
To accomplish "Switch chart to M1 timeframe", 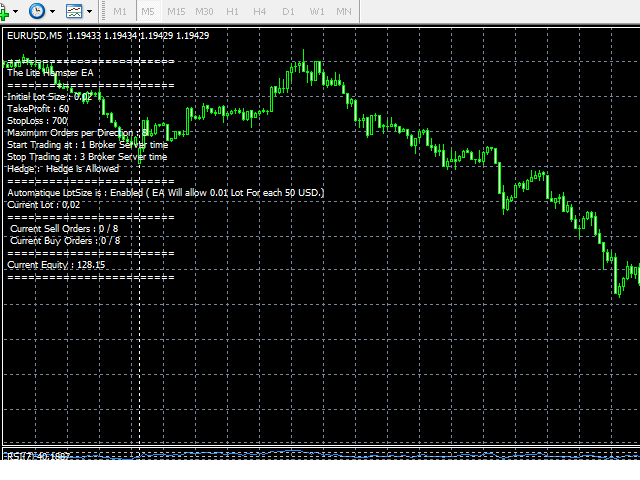I will coord(120,11).
